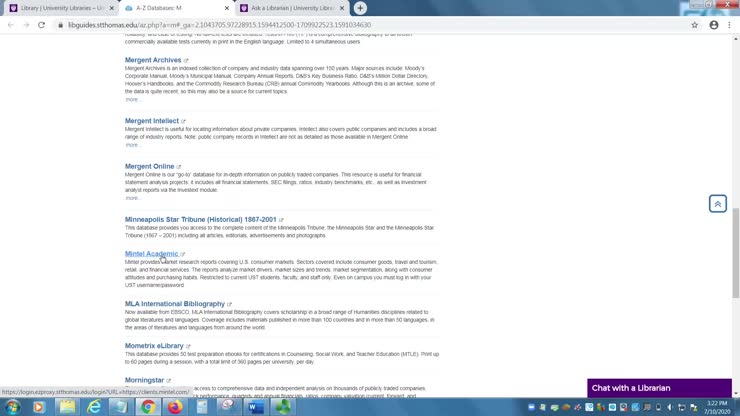Switch to the Library University Libraries tab
Viewport: 740px width, 416px height.
[60, 8]
